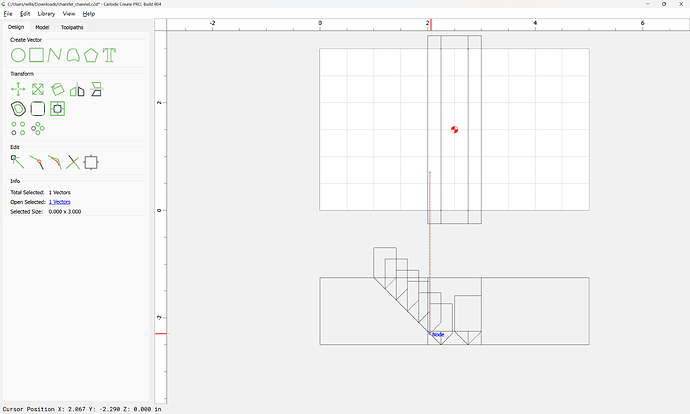Open the Rotate transform tool
This screenshot has height=414, width=690.
(x=57, y=89)
